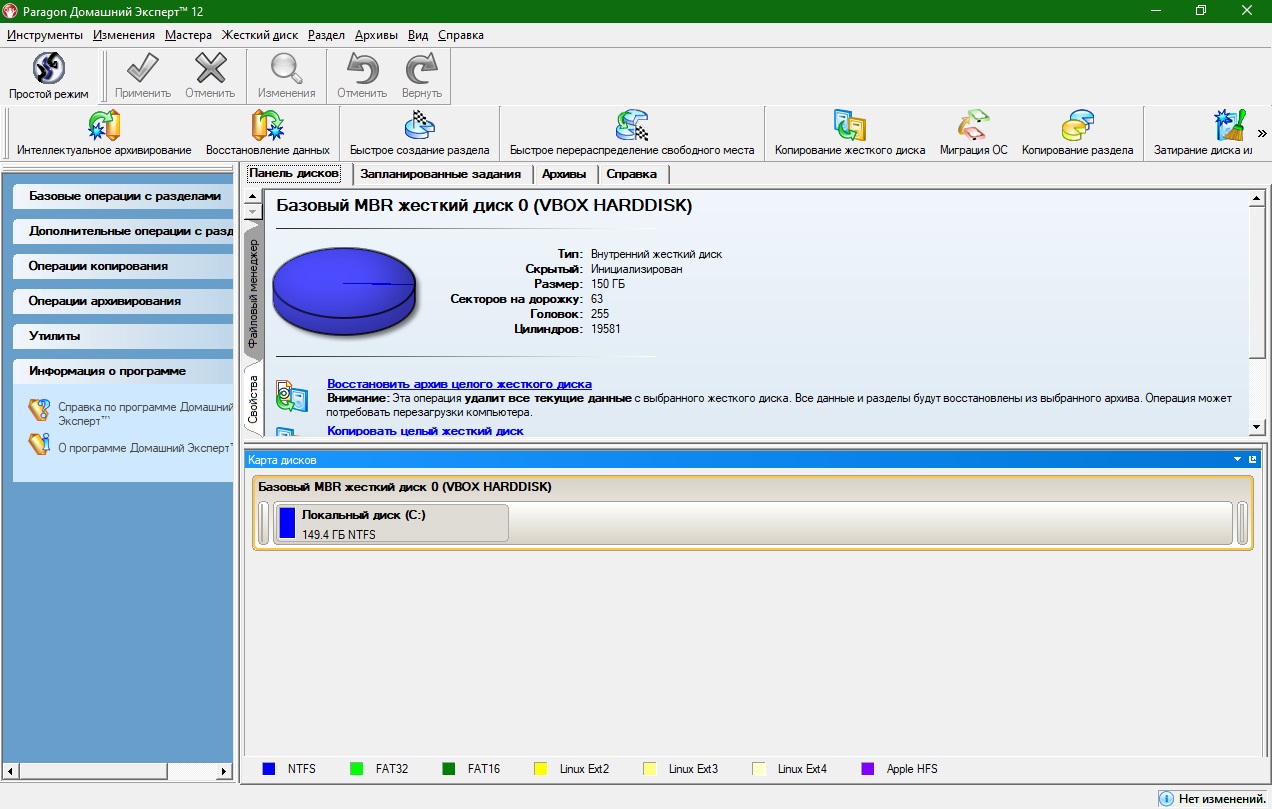Expand Операции копирования section

point(124,266)
